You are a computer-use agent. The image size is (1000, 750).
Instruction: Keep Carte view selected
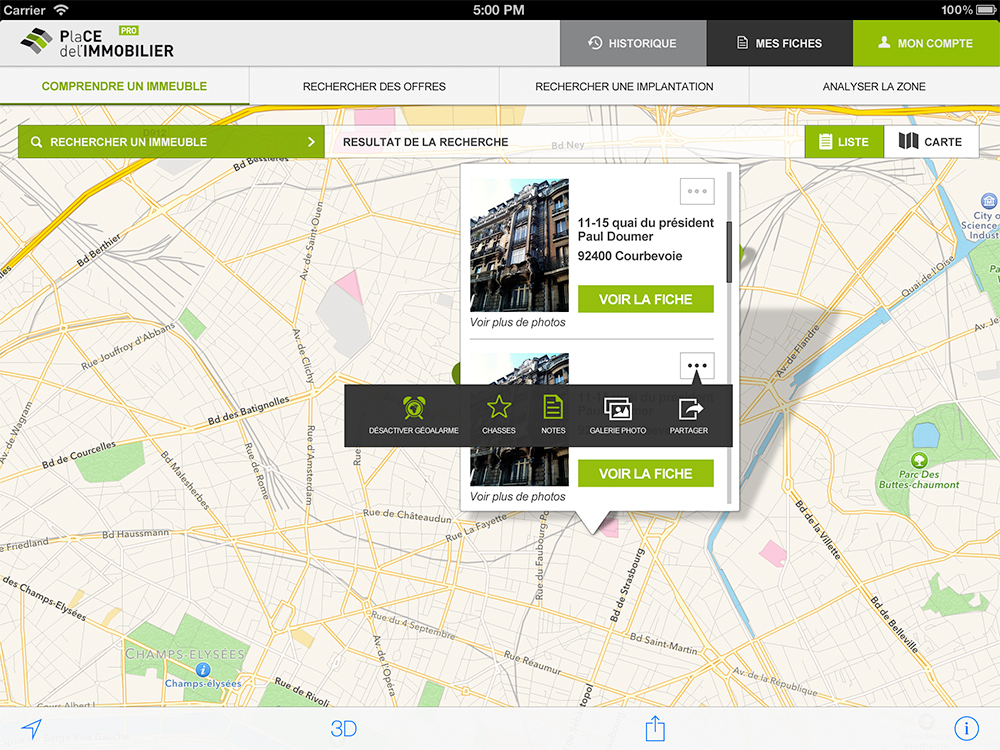click(932, 141)
